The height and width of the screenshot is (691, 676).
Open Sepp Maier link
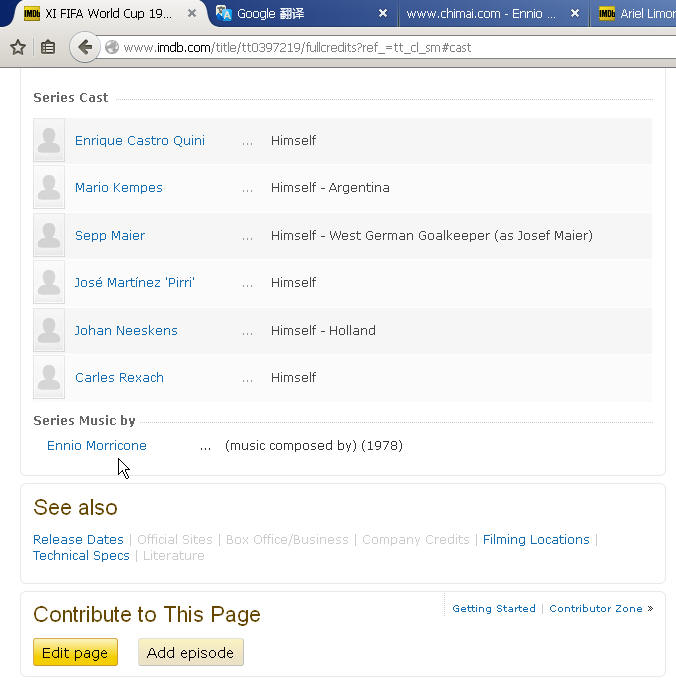point(110,235)
